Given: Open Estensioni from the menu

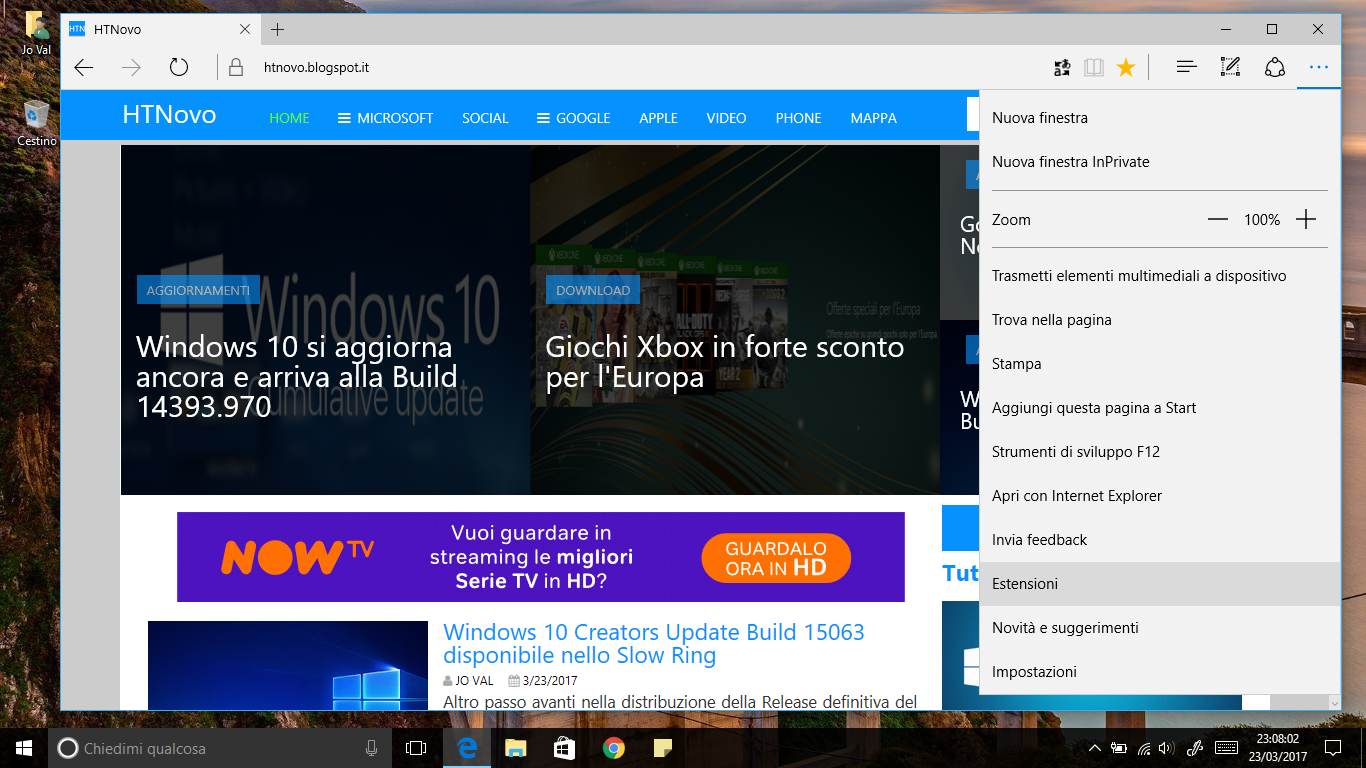Looking at the screenshot, I should point(1160,584).
